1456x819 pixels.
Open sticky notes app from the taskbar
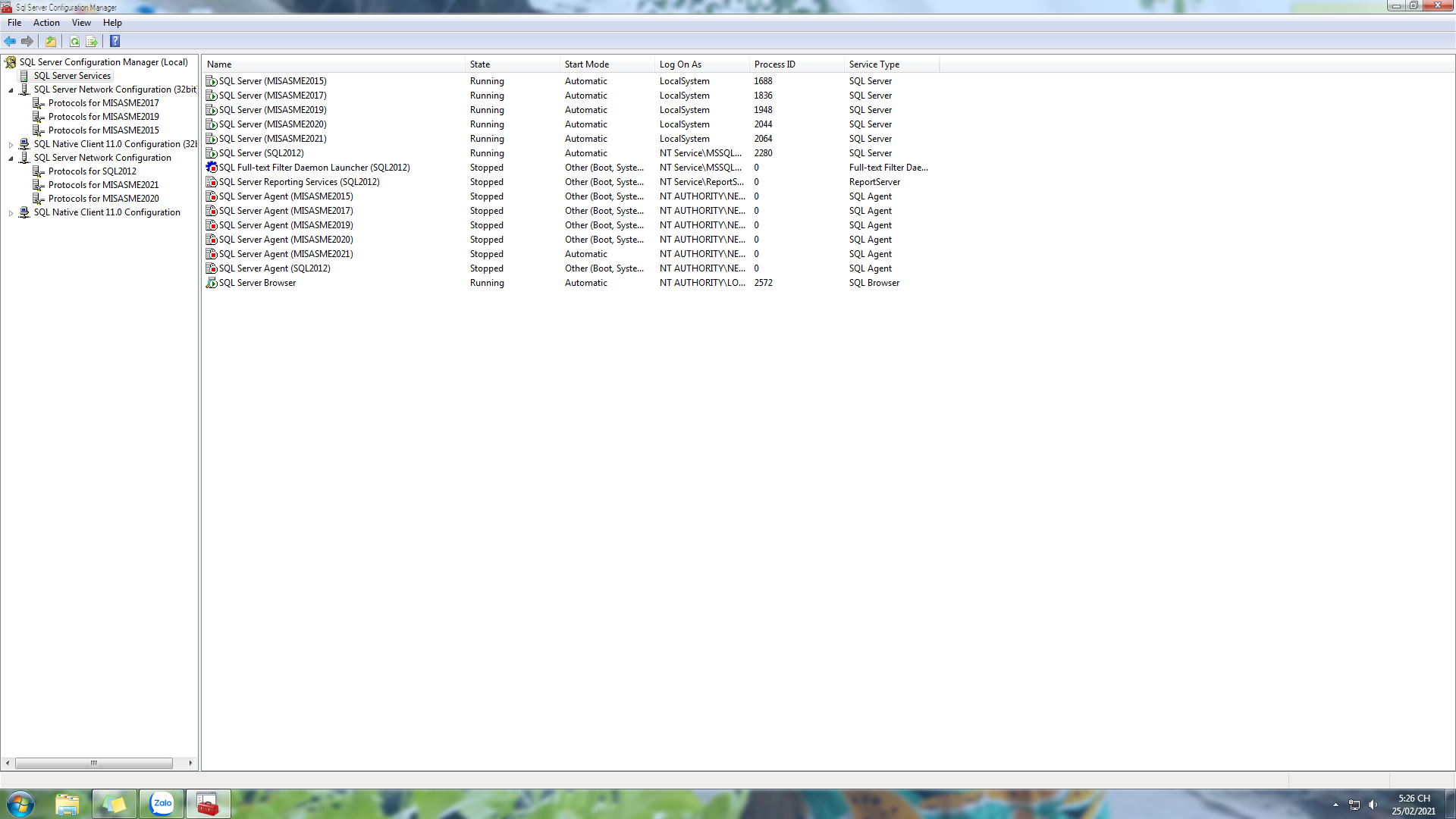click(115, 804)
